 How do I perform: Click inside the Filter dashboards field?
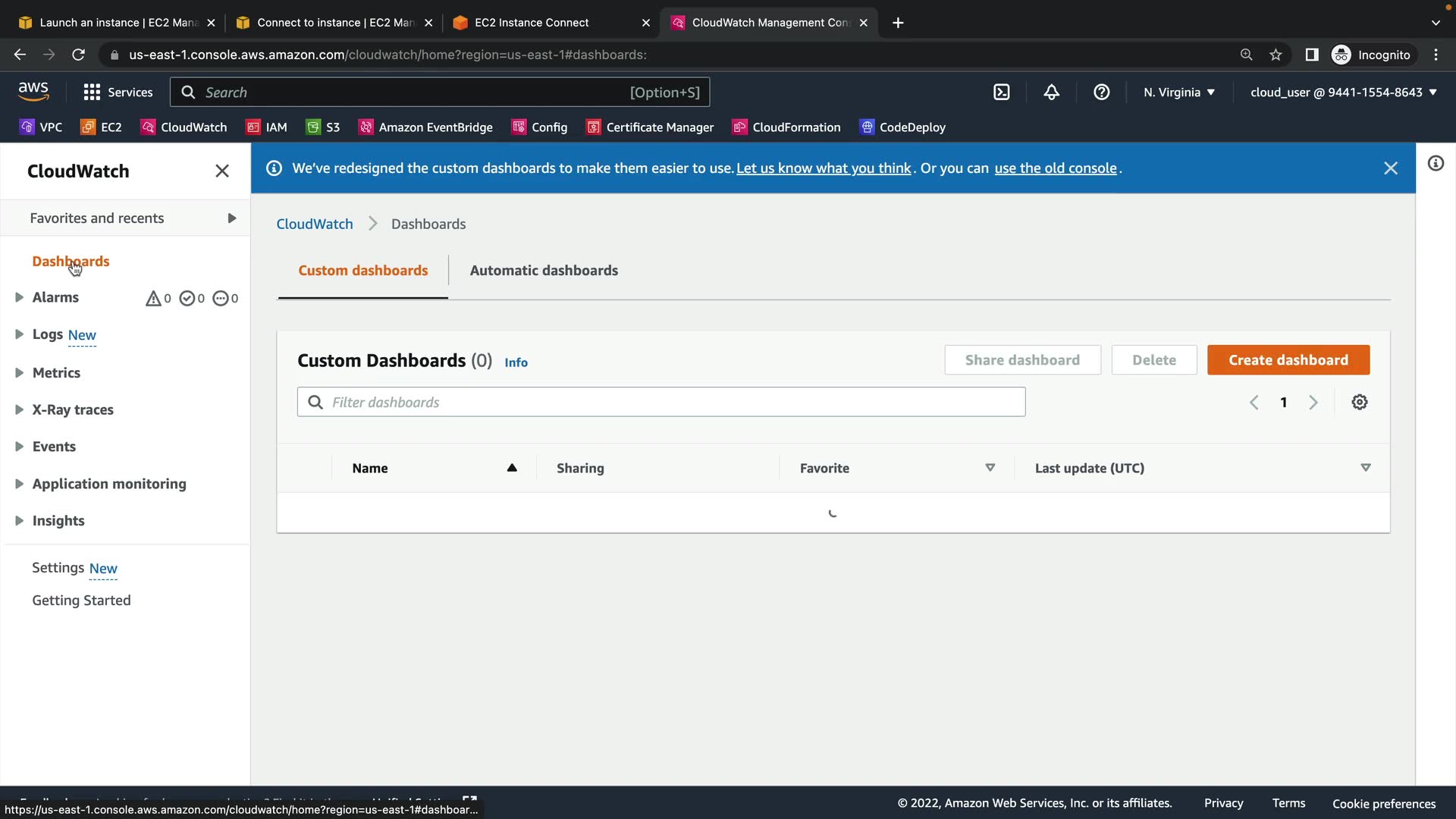pyautogui.click(x=660, y=403)
